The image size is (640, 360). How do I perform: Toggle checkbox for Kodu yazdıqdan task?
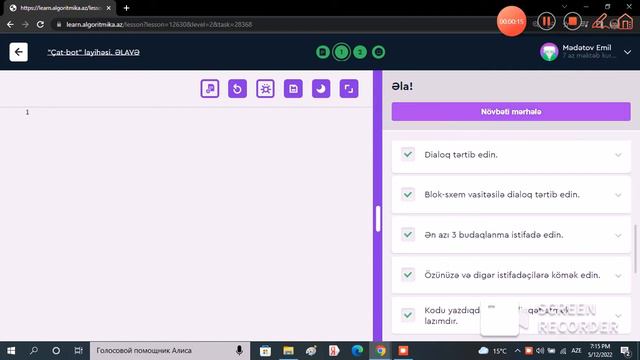pos(407,315)
